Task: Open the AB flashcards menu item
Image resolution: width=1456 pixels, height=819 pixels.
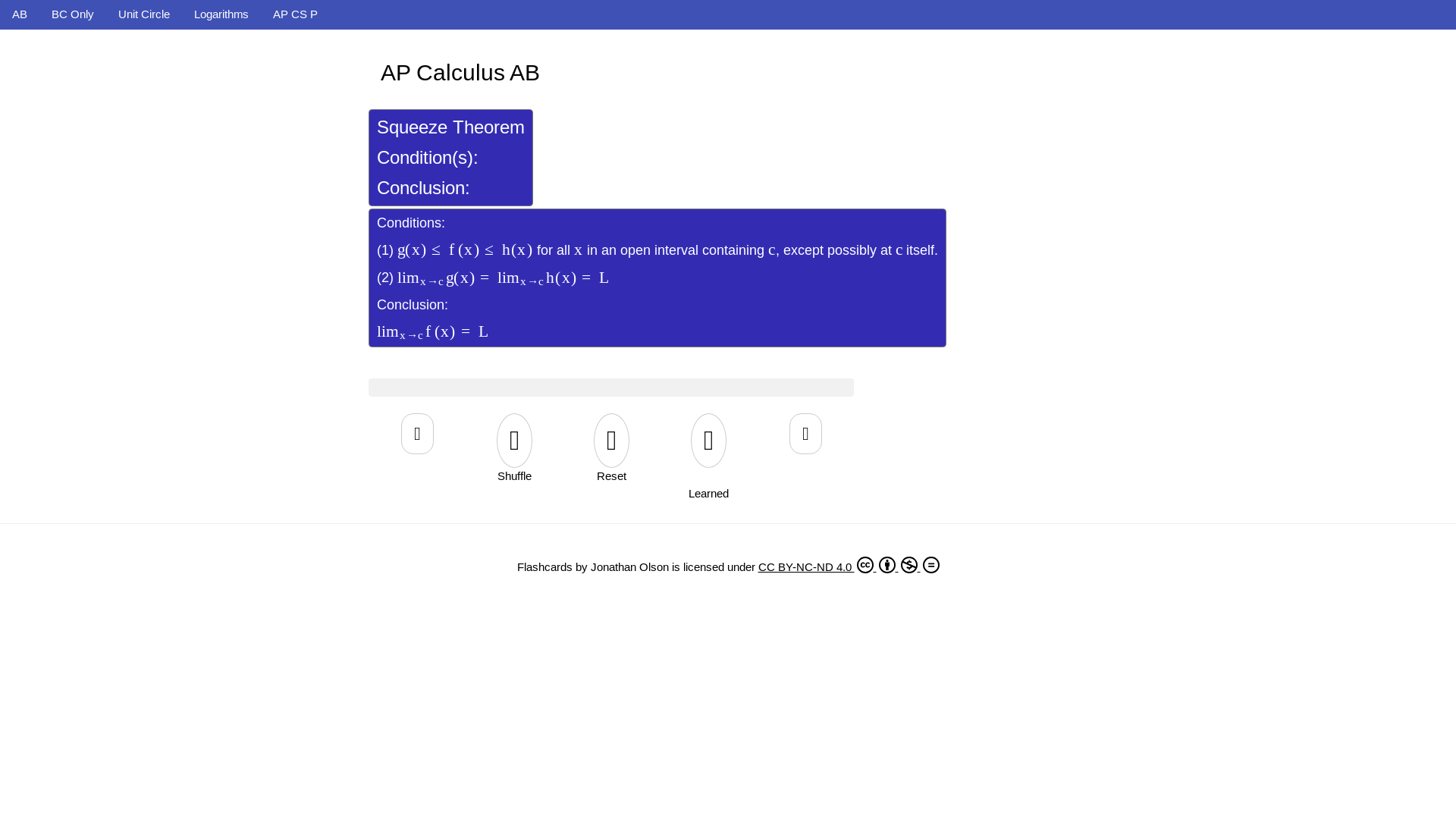Action: click(x=20, y=14)
